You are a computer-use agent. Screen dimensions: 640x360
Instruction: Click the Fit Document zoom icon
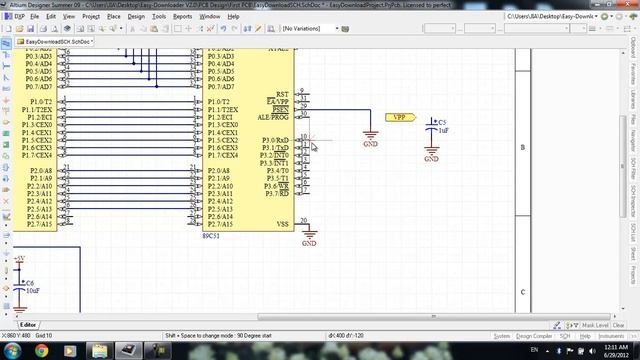pos(80,29)
